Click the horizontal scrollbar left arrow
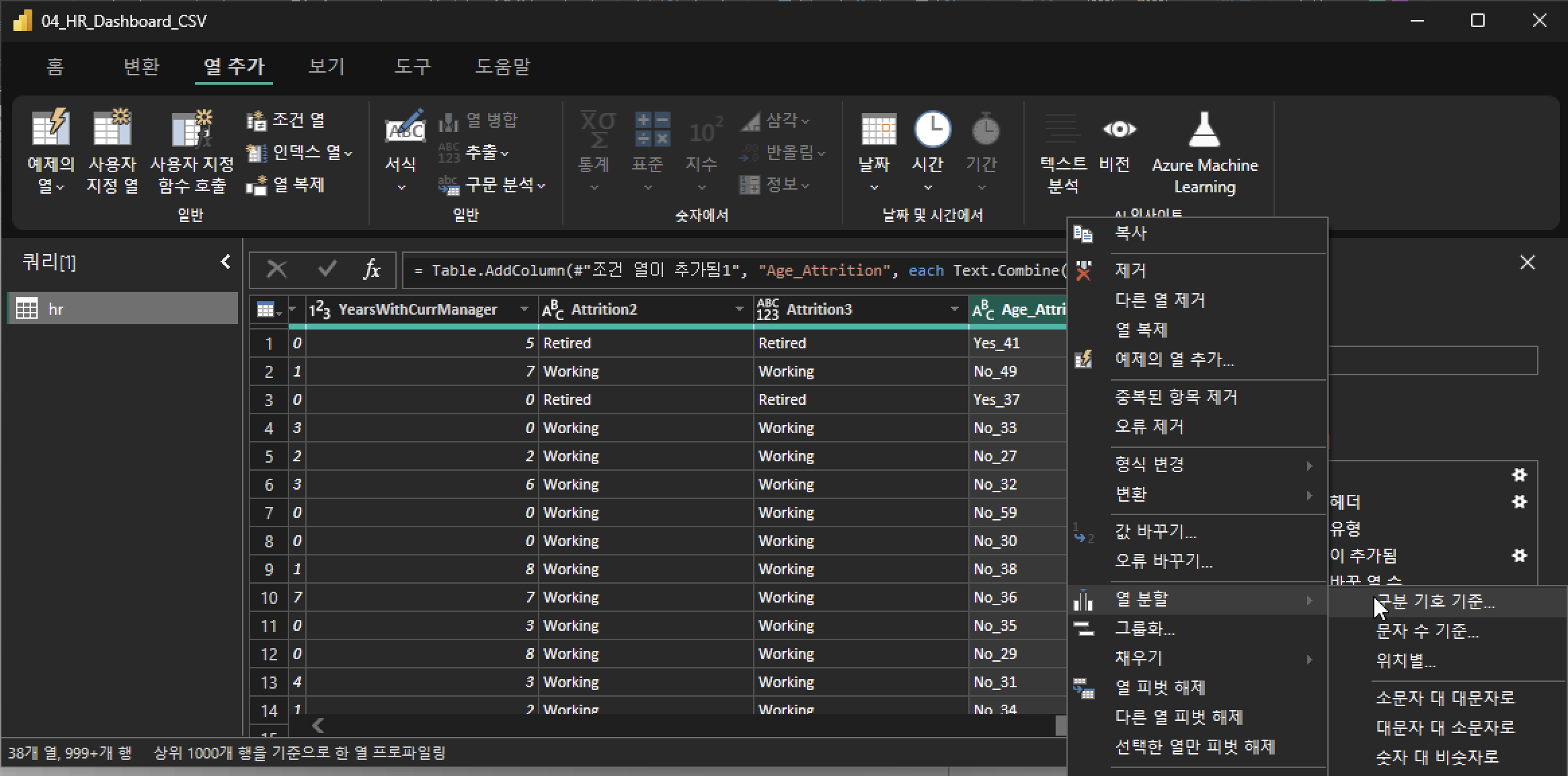 319,725
